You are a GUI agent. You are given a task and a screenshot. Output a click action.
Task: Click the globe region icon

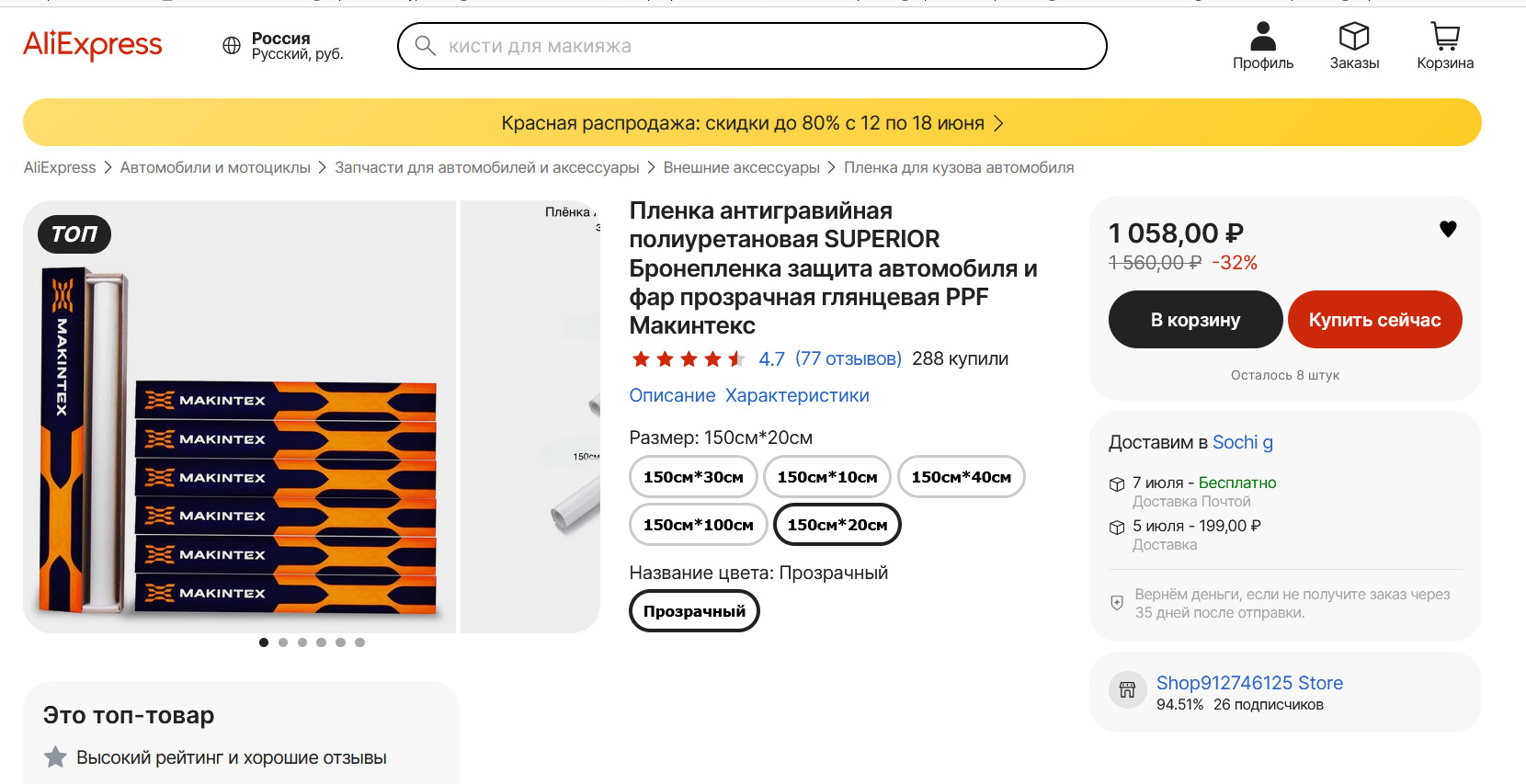[x=232, y=46]
